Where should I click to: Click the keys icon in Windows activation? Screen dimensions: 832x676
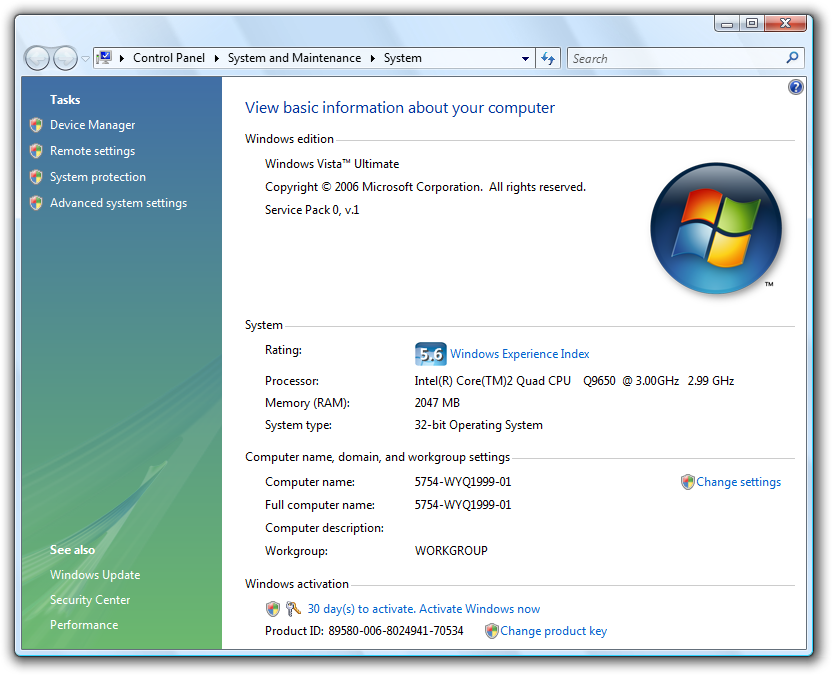click(293, 609)
